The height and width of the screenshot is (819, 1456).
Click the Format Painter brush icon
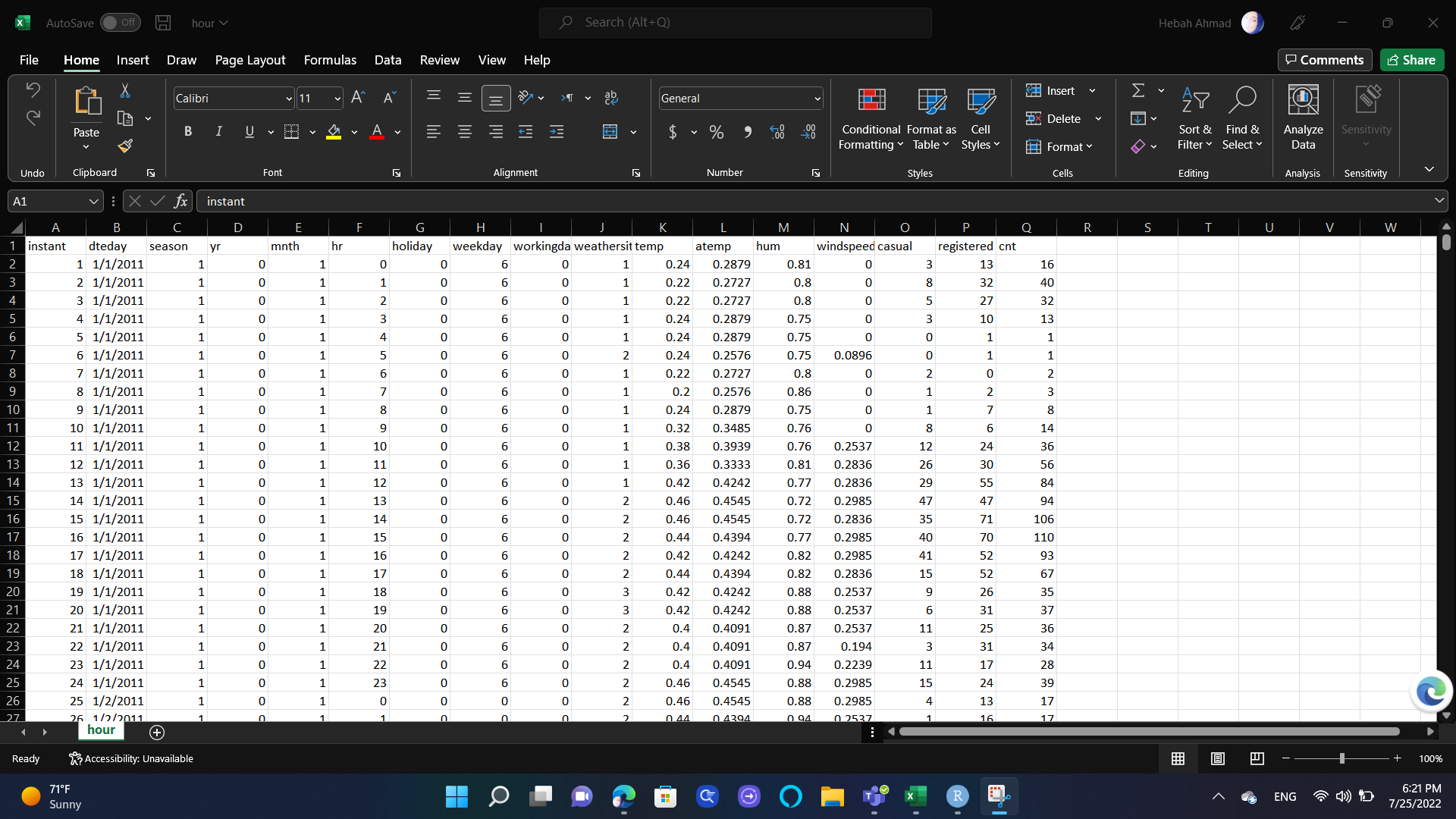click(125, 146)
